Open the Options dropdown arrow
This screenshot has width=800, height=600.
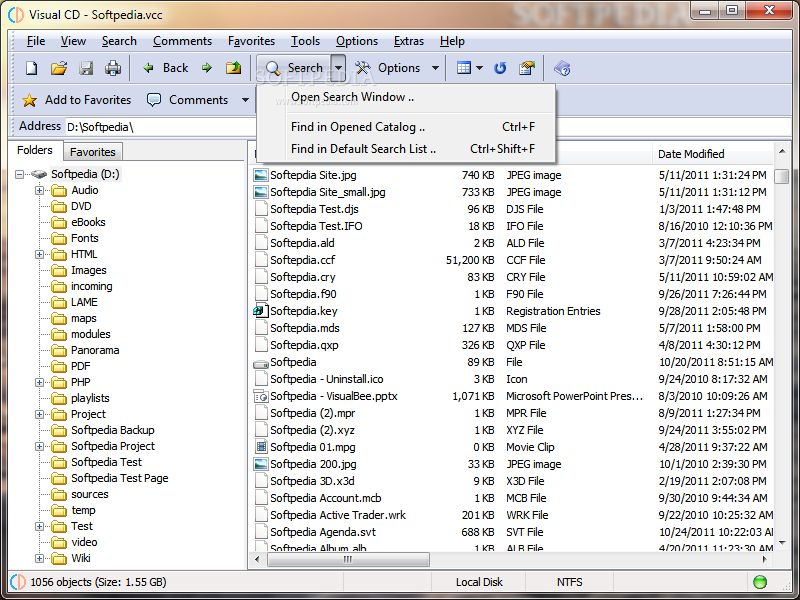[x=435, y=68]
